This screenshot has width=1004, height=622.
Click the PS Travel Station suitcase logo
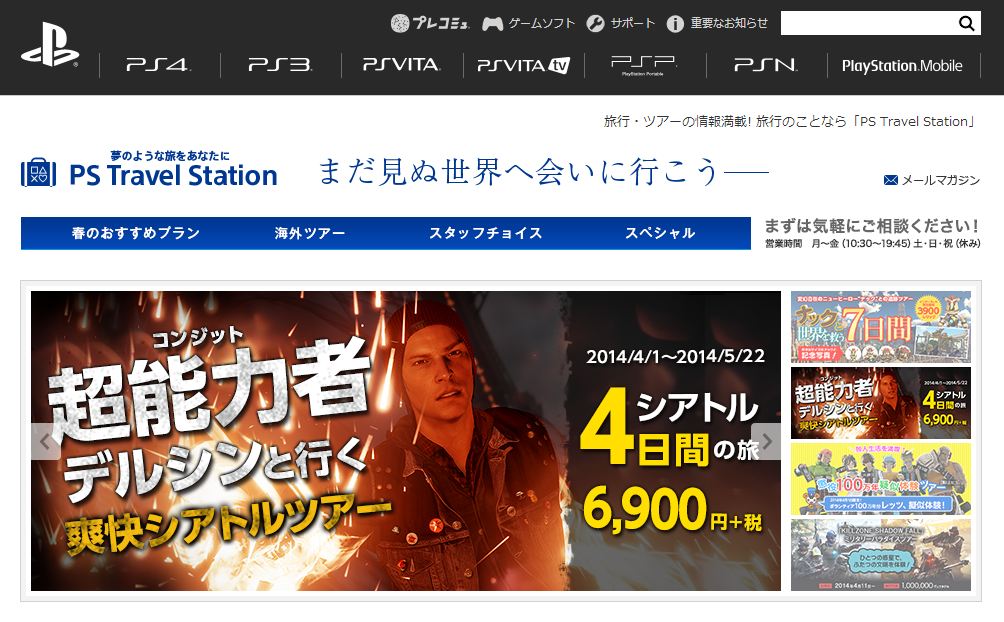coord(38,173)
